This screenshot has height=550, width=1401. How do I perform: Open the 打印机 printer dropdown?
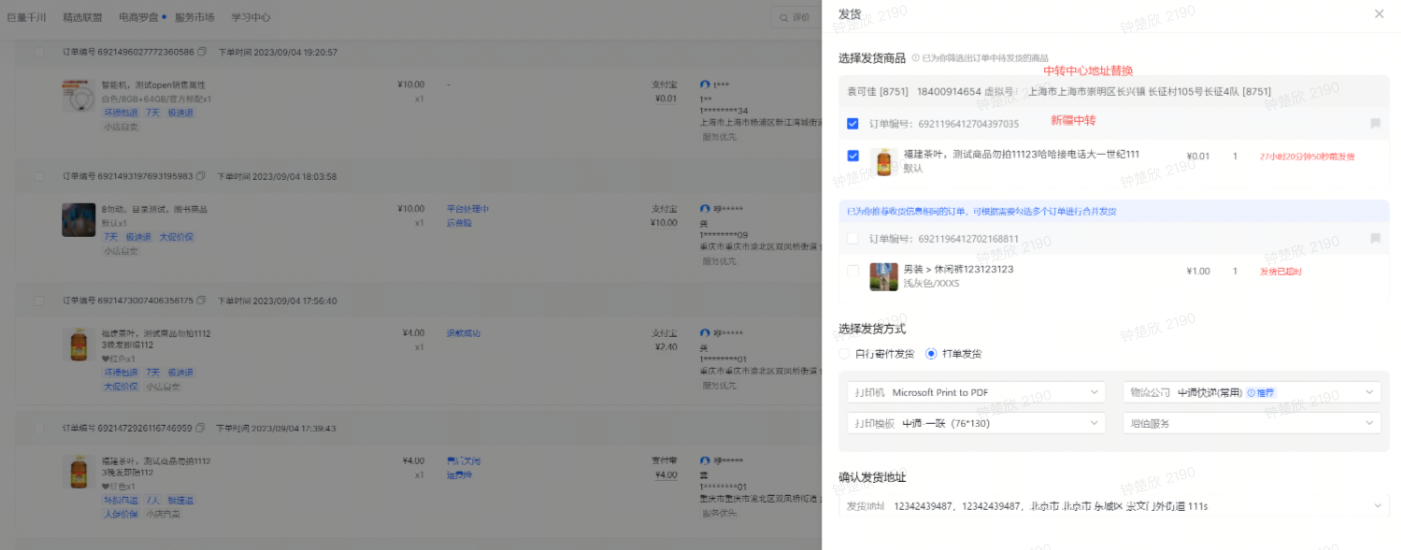click(976, 392)
